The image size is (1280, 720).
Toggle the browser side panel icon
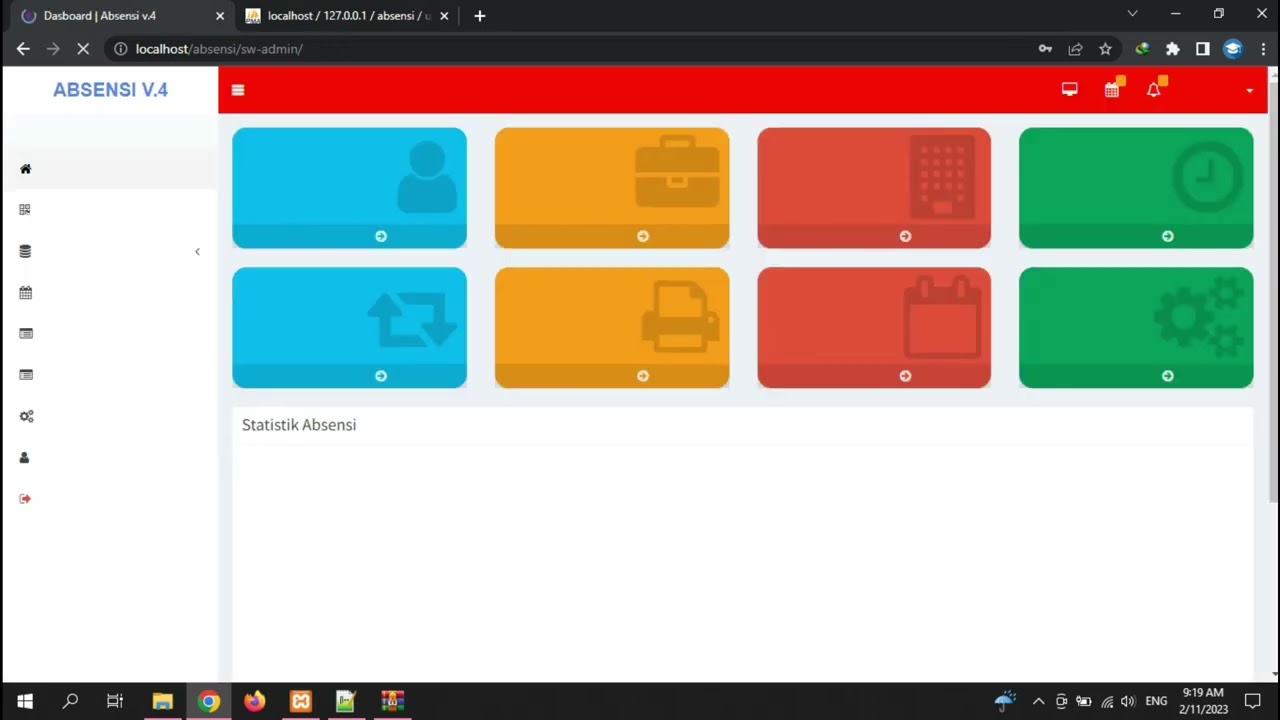tap(1203, 49)
